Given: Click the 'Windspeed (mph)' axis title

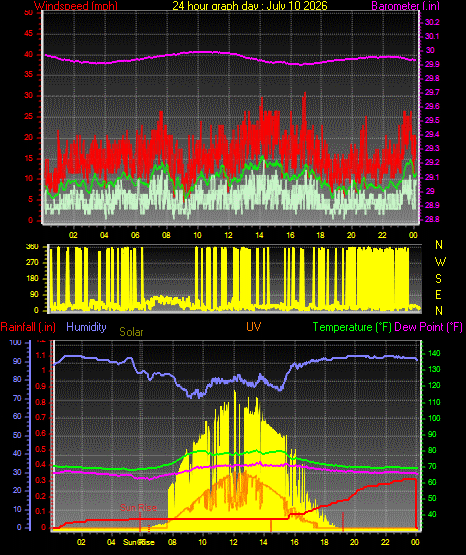Looking at the screenshot, I should 76,6.
